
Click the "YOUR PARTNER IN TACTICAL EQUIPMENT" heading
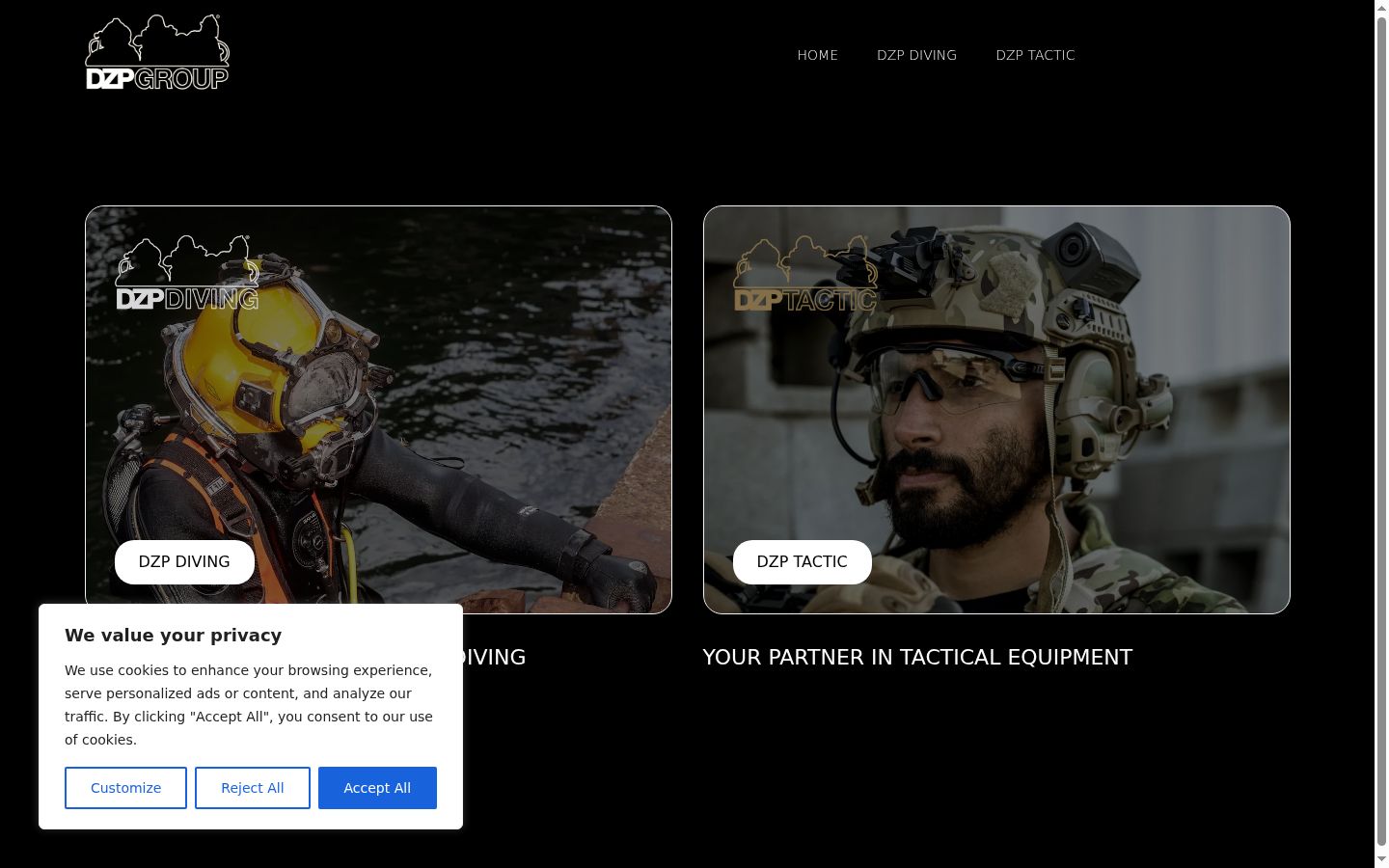coord(917,658)
